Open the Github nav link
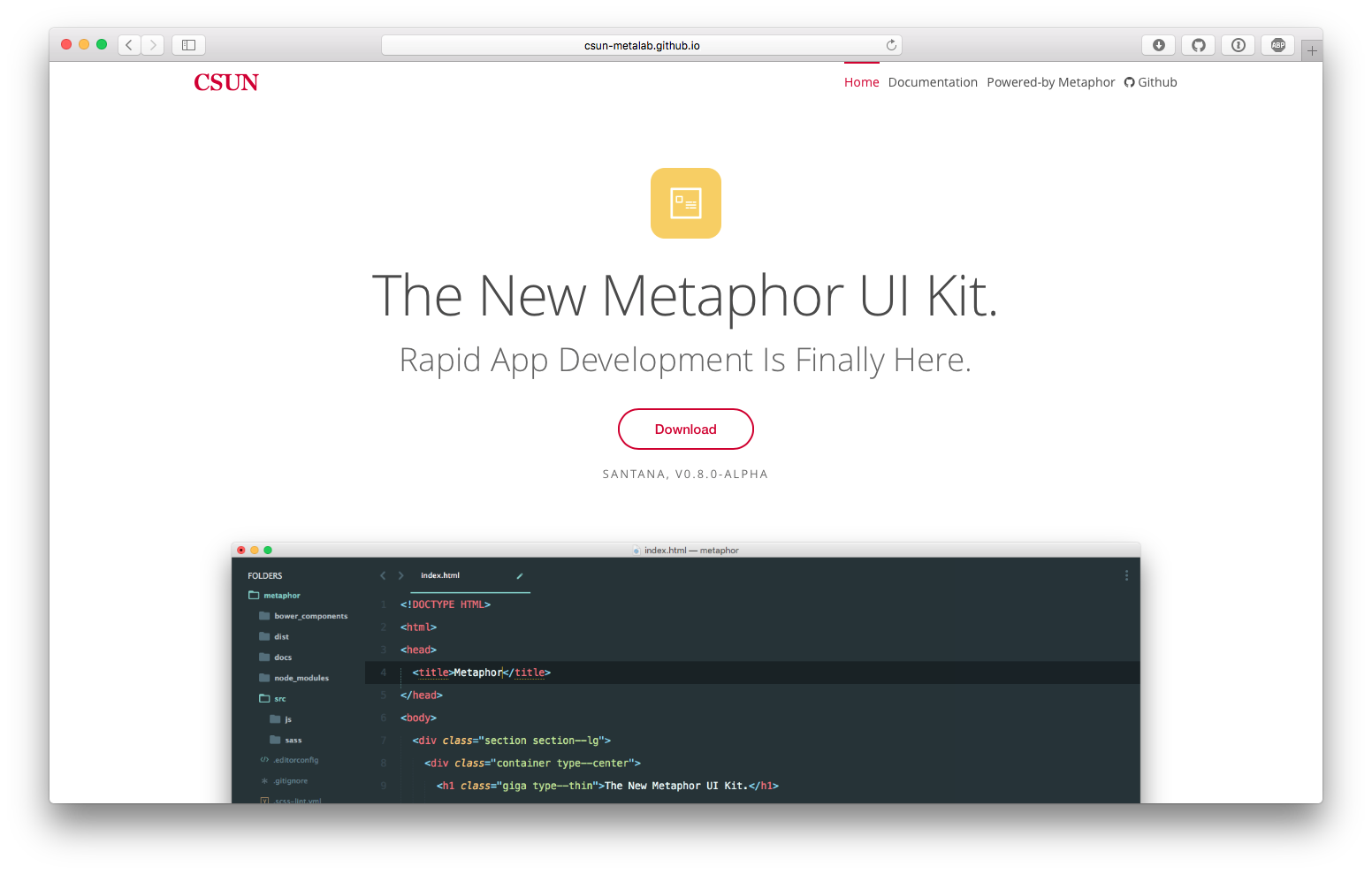The image size is (1372, 874). [1151, 82]
